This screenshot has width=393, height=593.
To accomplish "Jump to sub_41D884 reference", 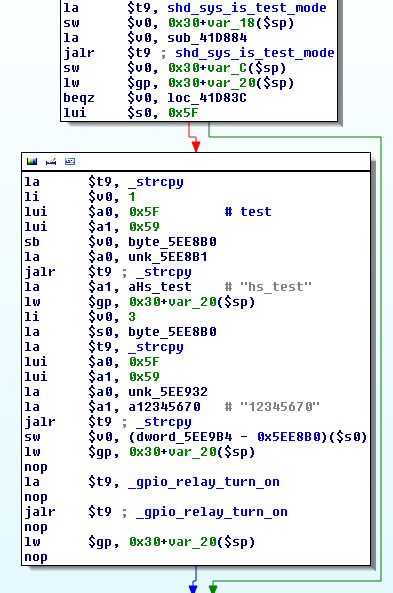I will [x=207, y=38].
